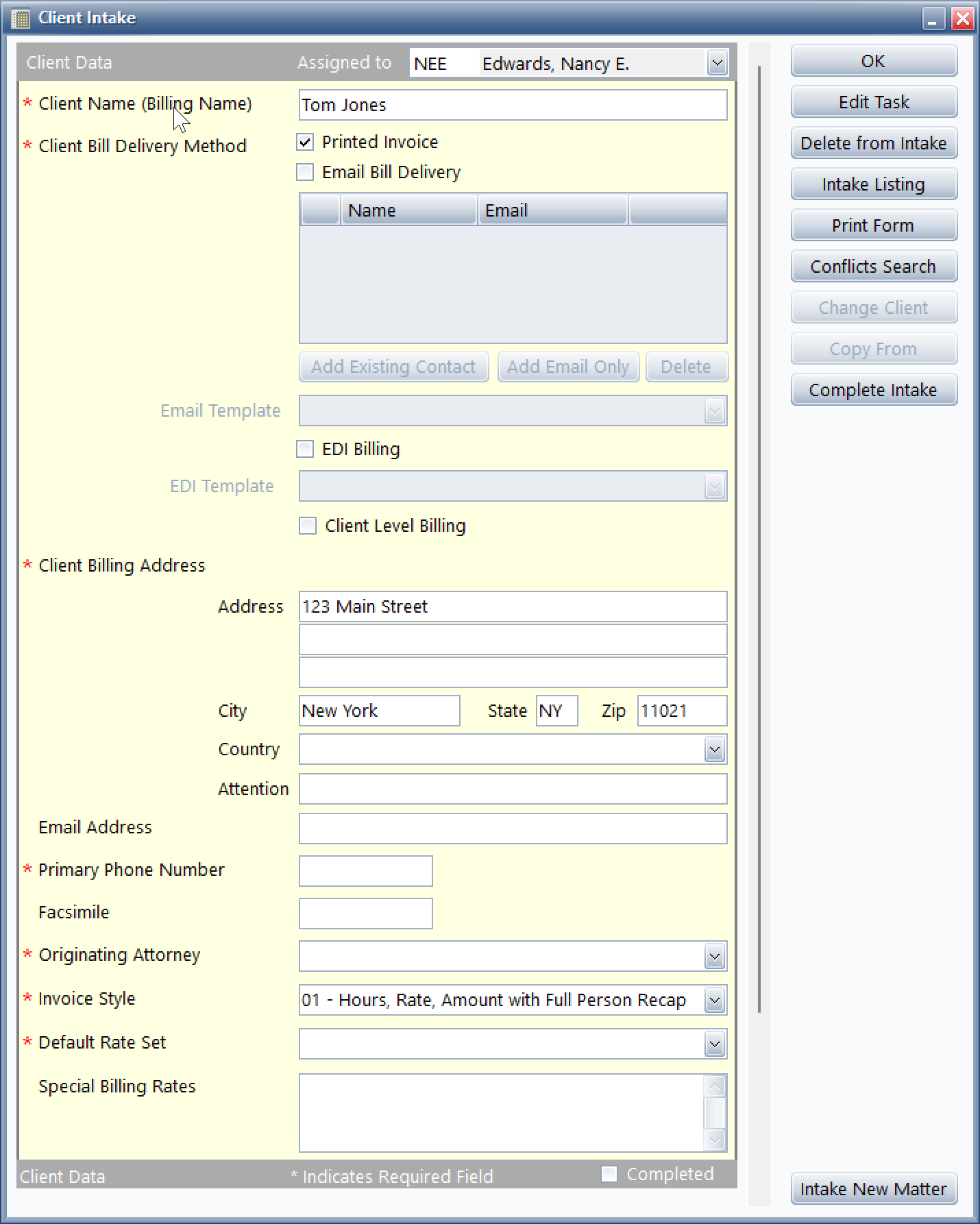Select Delete from Intake button
The image size is (980, 1224).
coord(874,143)
